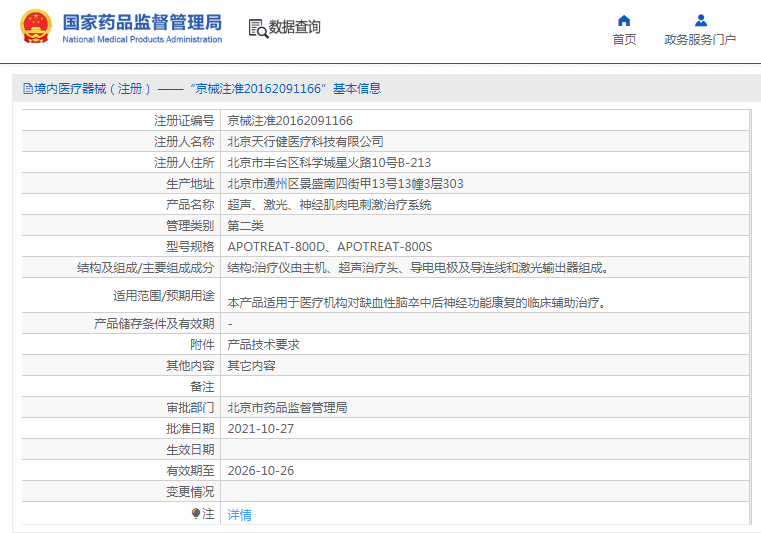Viewport: 761px width, 533px height.
Task: Click 首页 label in header
Action: pos(624,39)
